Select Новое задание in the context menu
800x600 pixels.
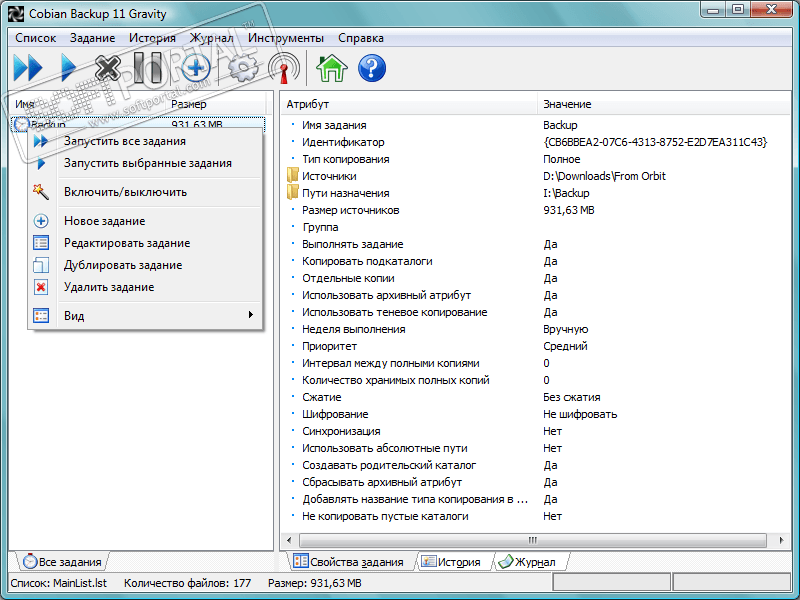(145, 221)
